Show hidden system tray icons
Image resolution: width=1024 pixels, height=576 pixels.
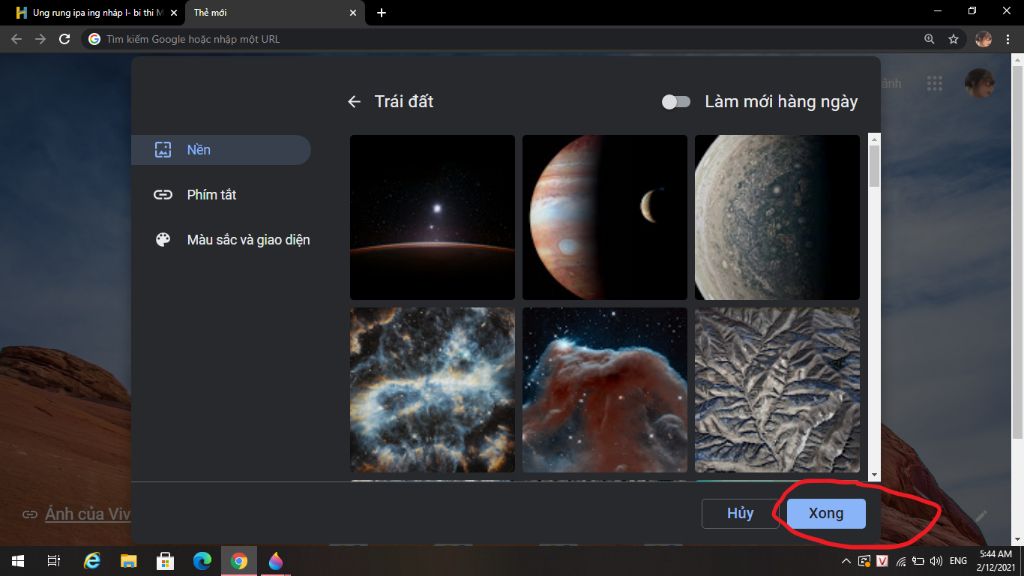coord(846,561)
